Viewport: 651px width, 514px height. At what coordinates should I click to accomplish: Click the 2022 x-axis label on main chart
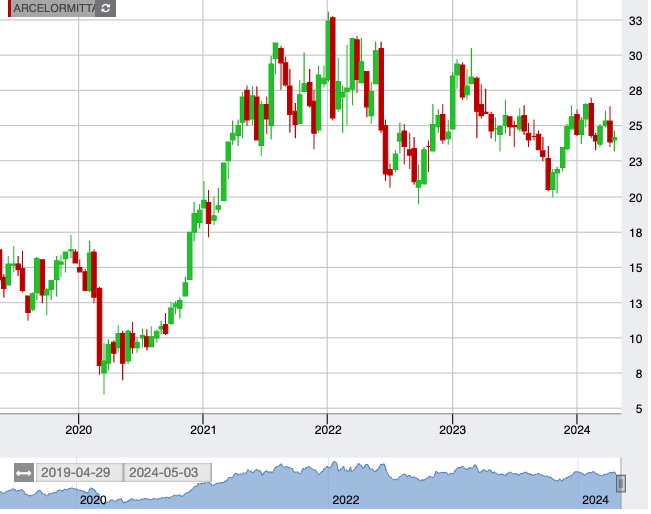pos(328,430)
